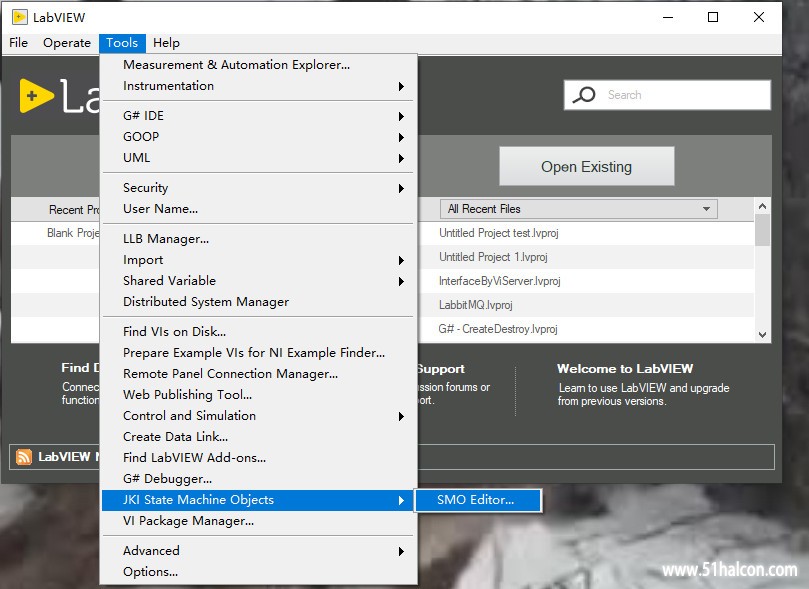Open G# - CreateDestroy.lvproj

tap(498, 329)
